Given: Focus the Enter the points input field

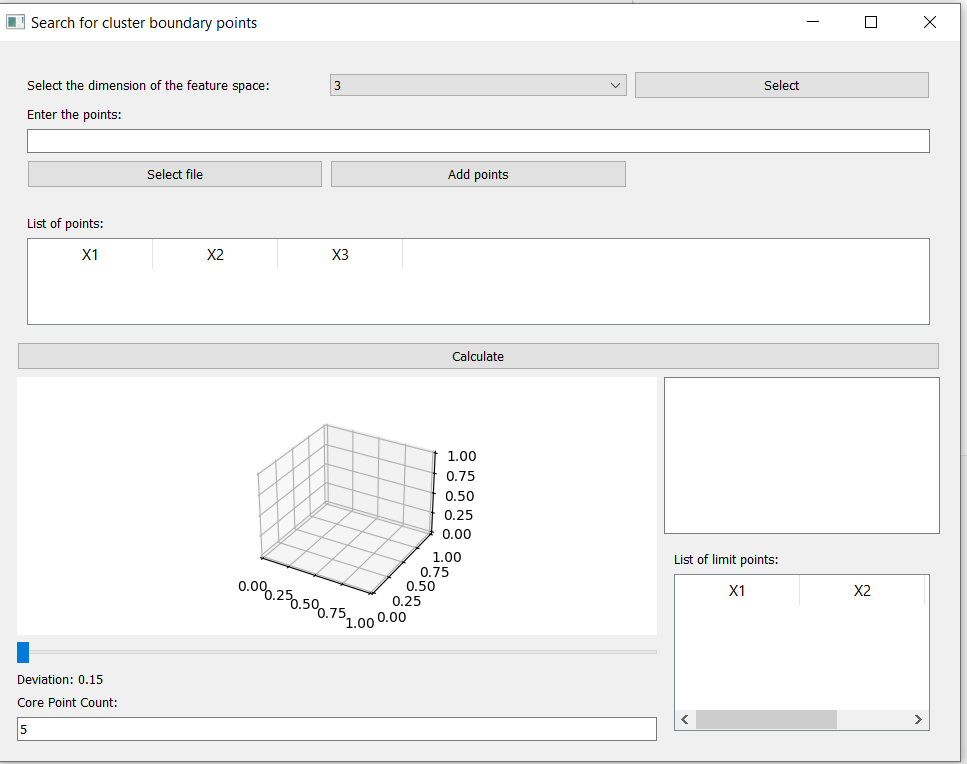Looking at the screenshot, I should pos(478,141).
